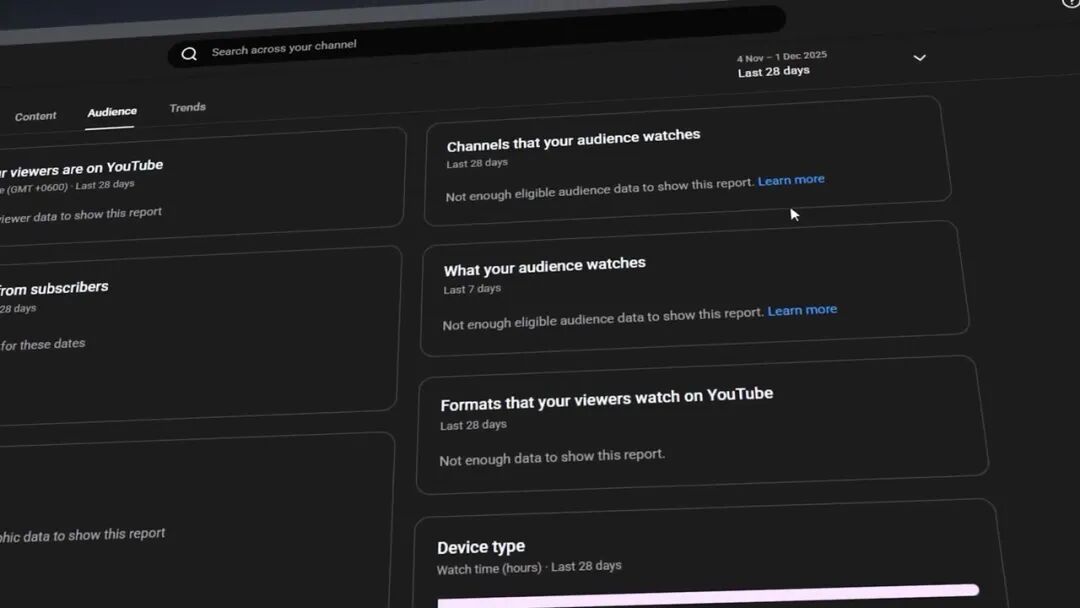Screen dimensions: 1080x608
Task: Select the 'viewers are on YouTube' card title
Action: coord(82,168)
